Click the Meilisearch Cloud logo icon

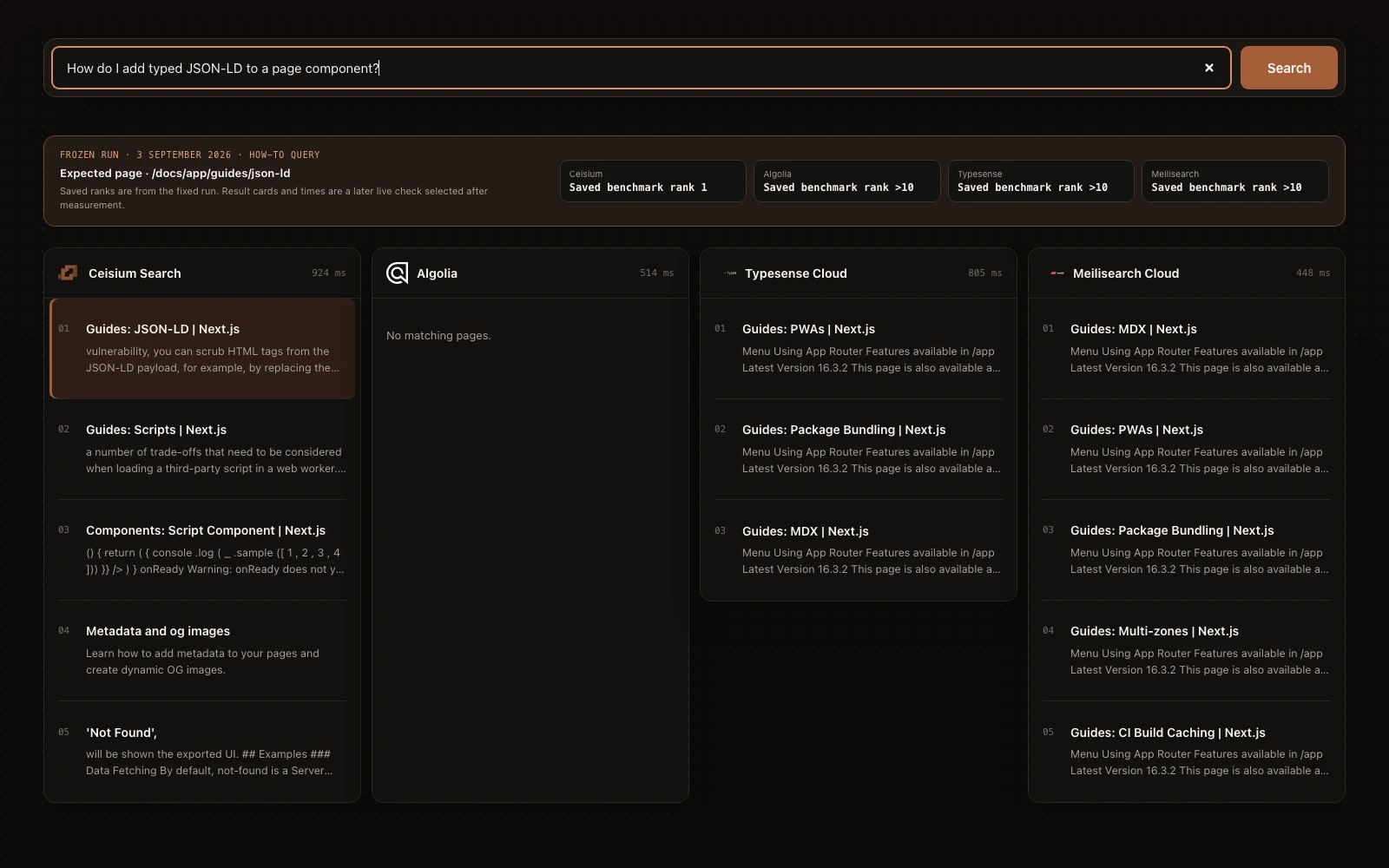[x=1057, y=273]
